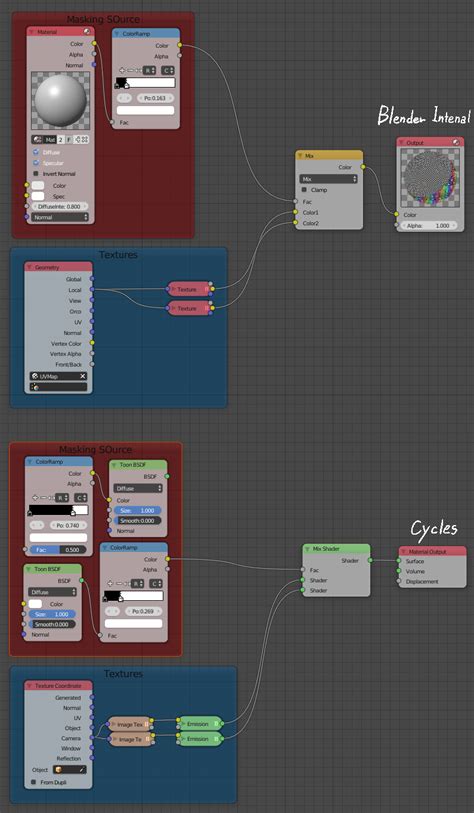474x813 pixels.
Task: Add stop in ColorRamp with Pos 0.269
Action: pyautogui.click(x=110, y=584)
